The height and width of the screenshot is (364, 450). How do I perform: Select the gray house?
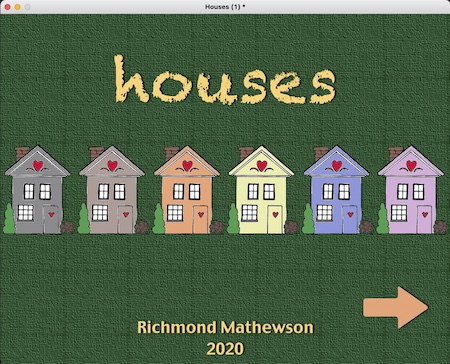(x=37, y=190)
